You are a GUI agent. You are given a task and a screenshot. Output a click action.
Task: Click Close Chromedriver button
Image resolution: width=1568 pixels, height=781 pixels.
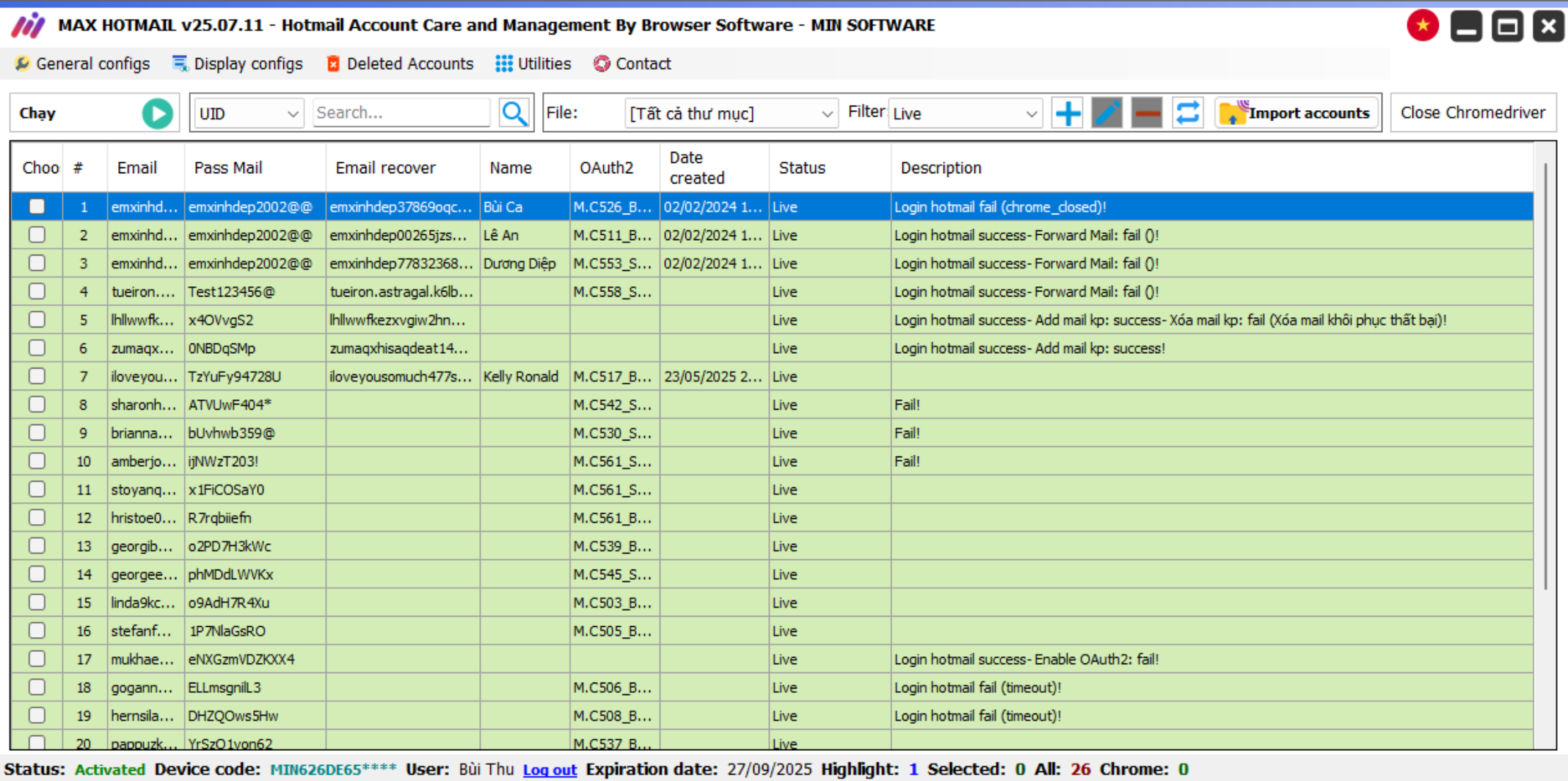click(x=1473, y=112)
